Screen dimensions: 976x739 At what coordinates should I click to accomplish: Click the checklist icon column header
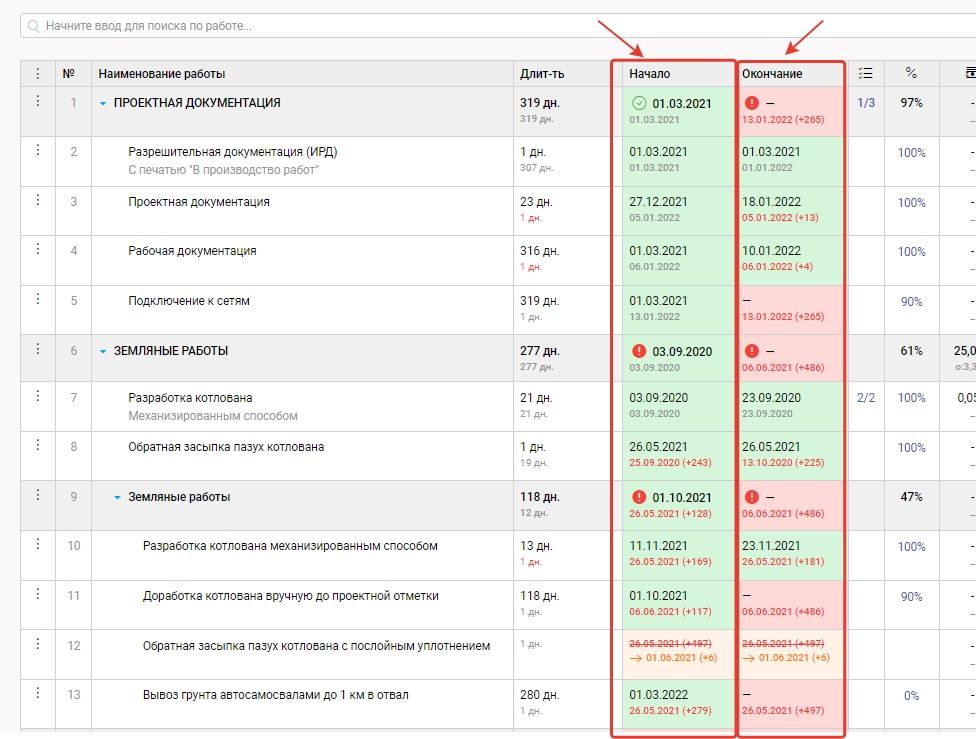pos(866,73)
